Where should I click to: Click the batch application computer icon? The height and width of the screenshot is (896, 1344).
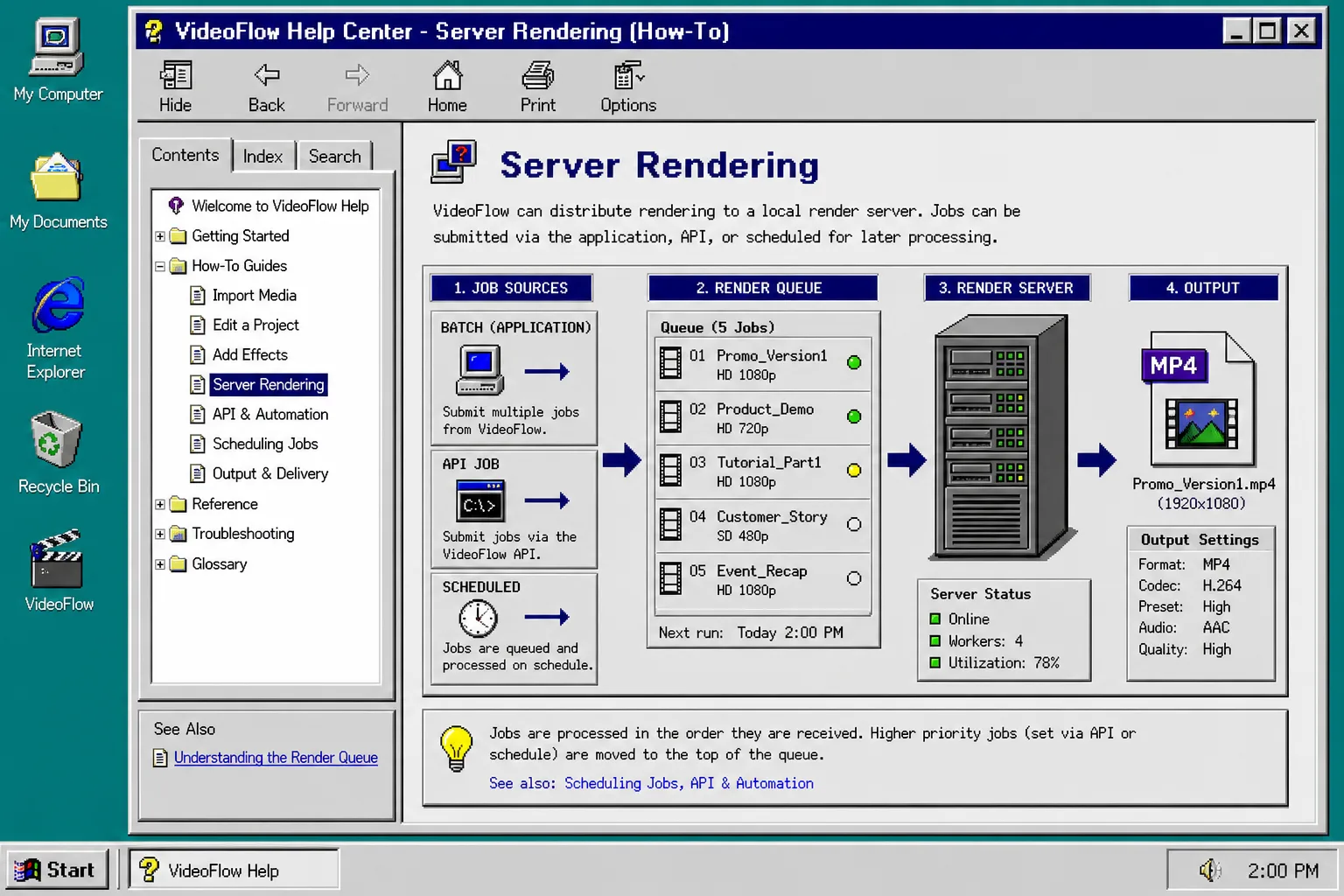(480, 370)
